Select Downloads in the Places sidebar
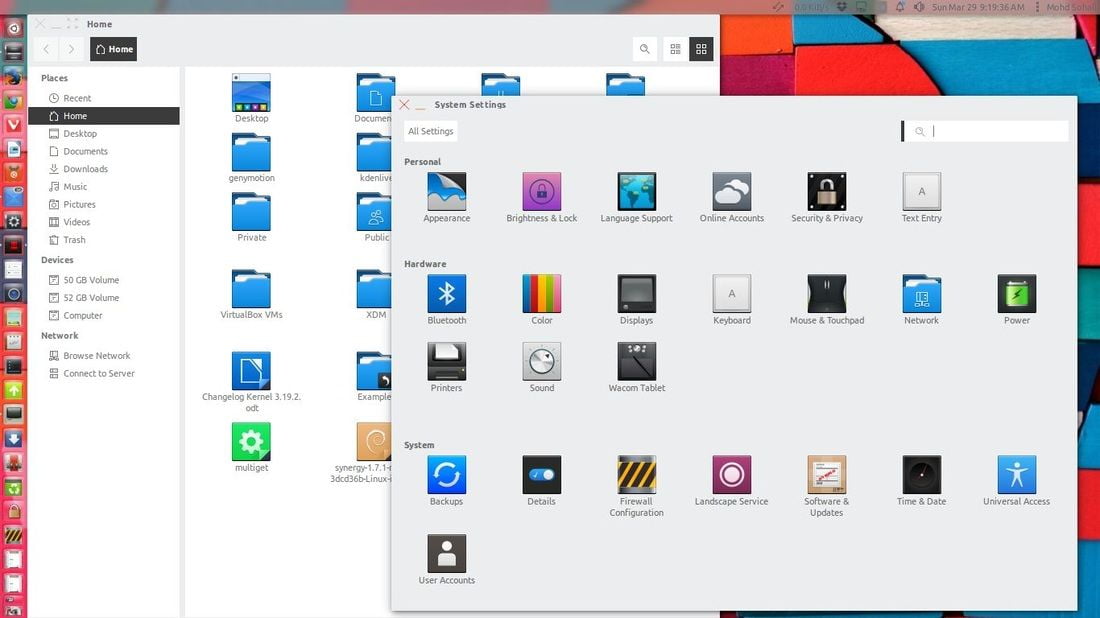The width and height of the screenshot is (1100, 618). 86,169
